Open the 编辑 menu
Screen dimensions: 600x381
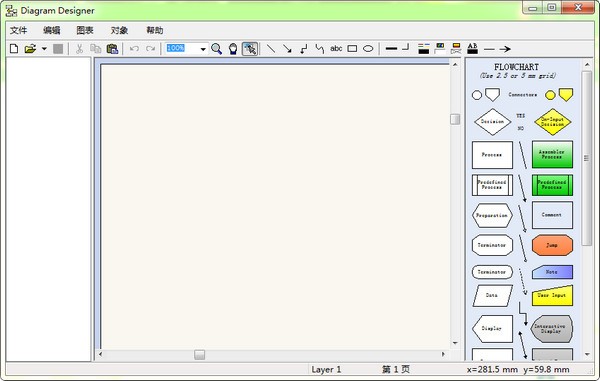click(52, 30)
